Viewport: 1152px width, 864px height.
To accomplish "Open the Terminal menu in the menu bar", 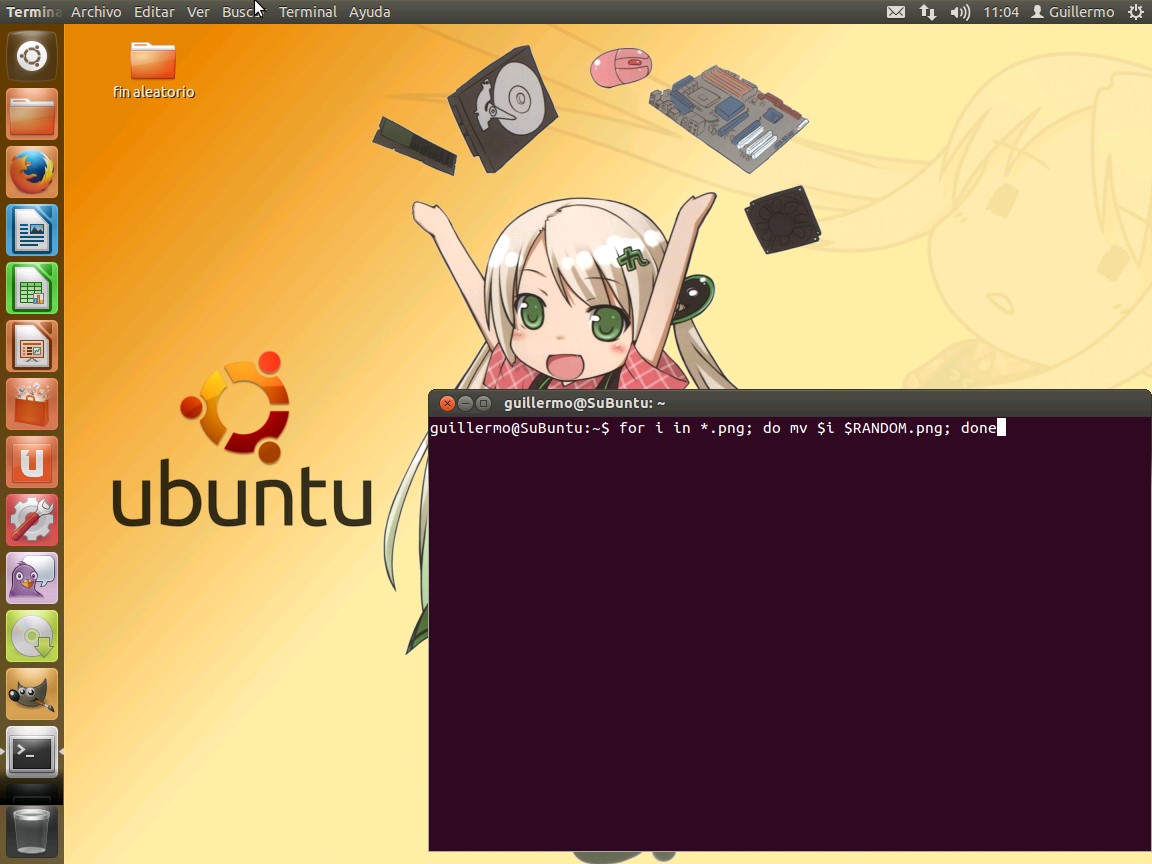I will 308,12.
